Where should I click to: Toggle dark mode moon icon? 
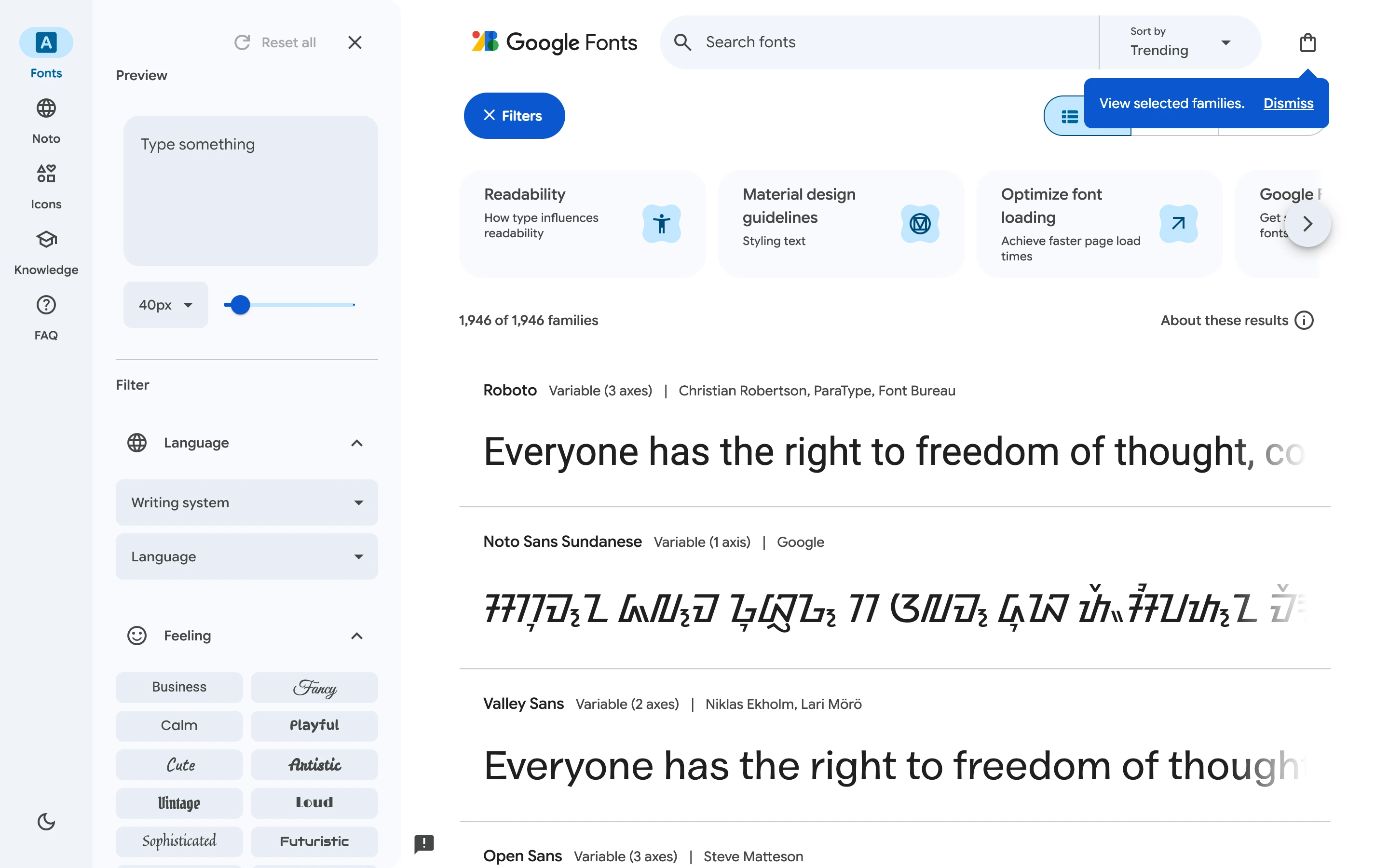pyautogui.click(x=46, y=822)
